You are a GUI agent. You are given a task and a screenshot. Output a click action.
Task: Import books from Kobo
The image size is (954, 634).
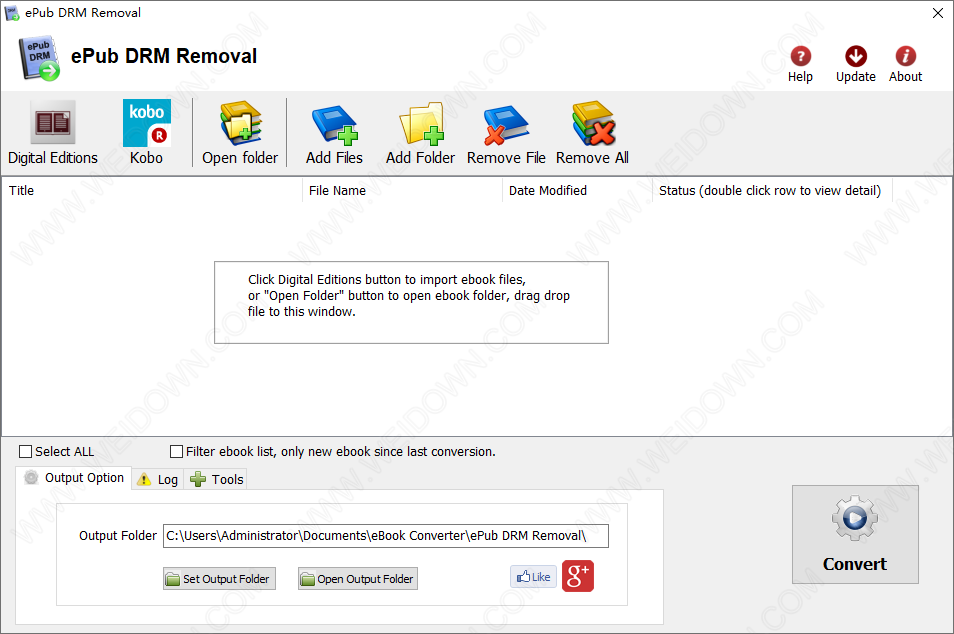147,133
